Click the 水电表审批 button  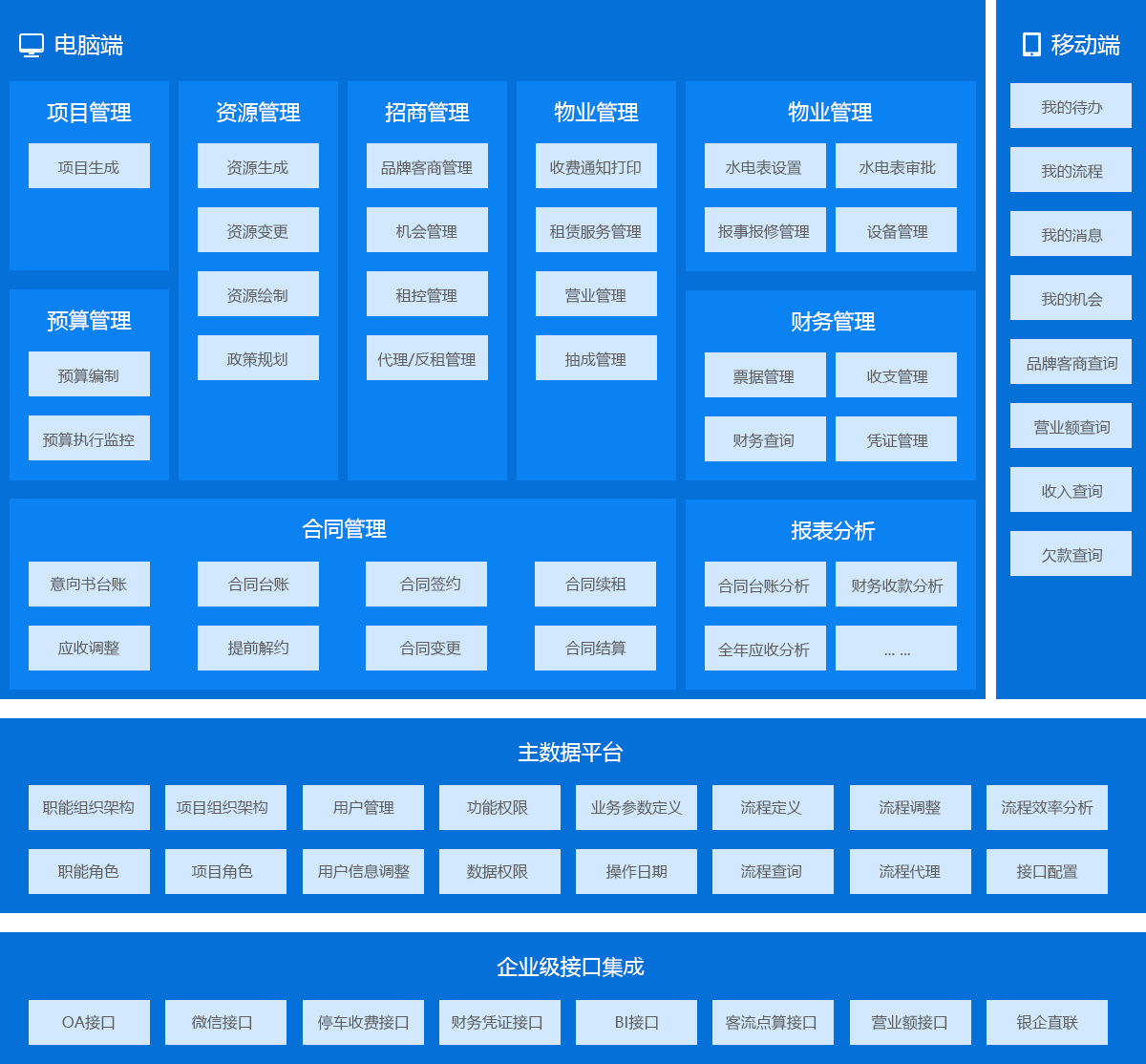tap(896, 166)
